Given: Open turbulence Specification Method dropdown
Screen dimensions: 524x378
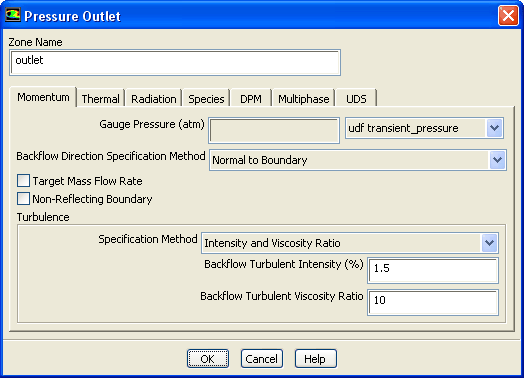Looking at the screenshot, I should coord(350,243).
